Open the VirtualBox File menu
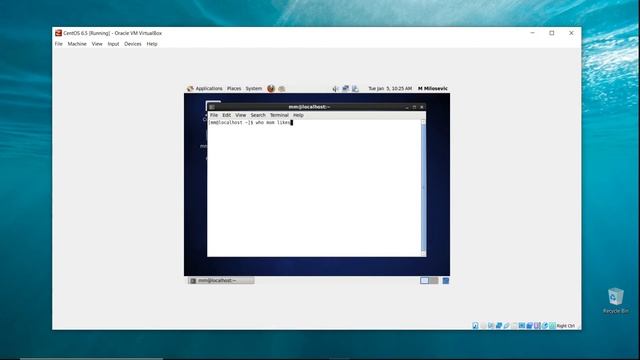 point(59,44)
